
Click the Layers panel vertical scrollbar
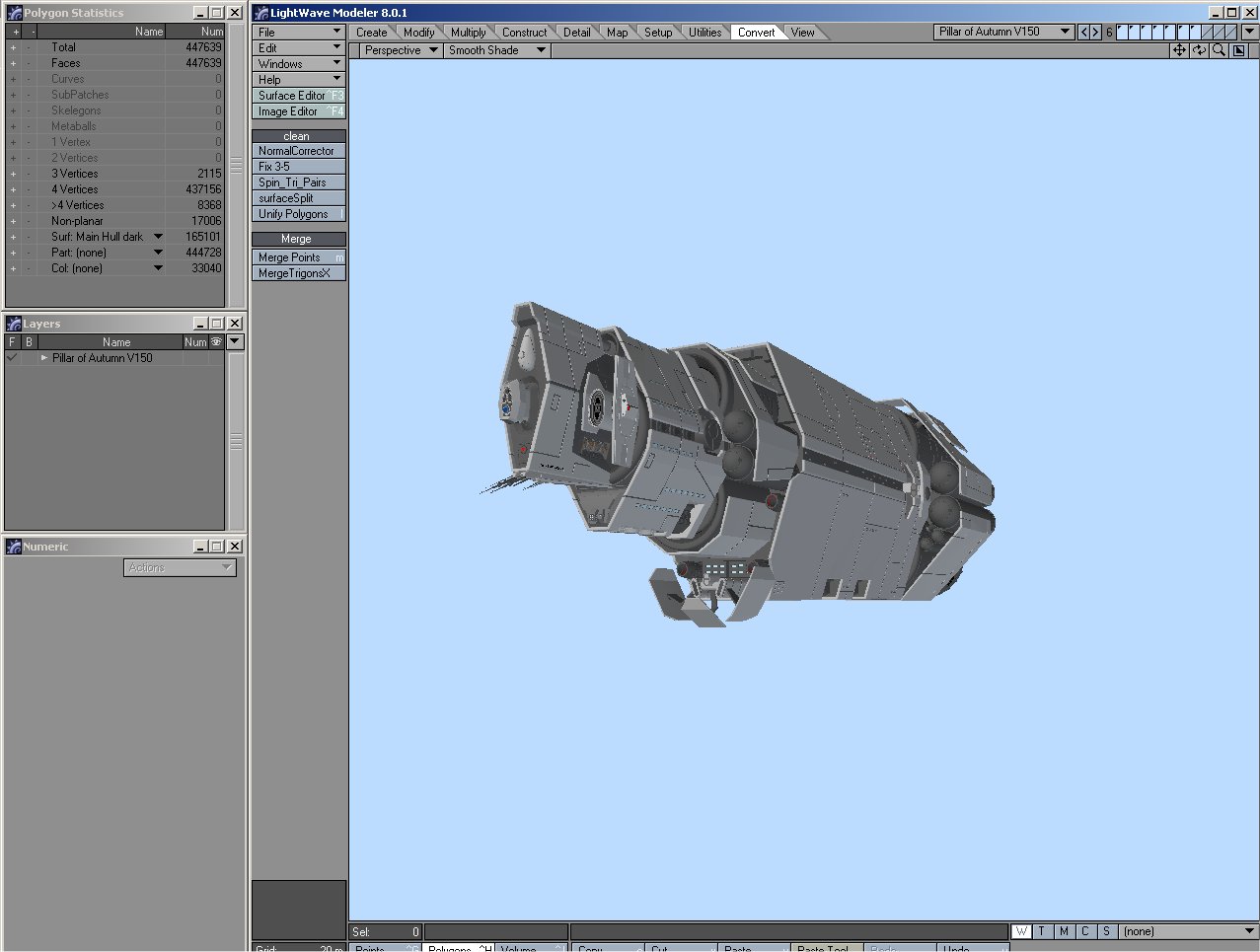point(236,442)
